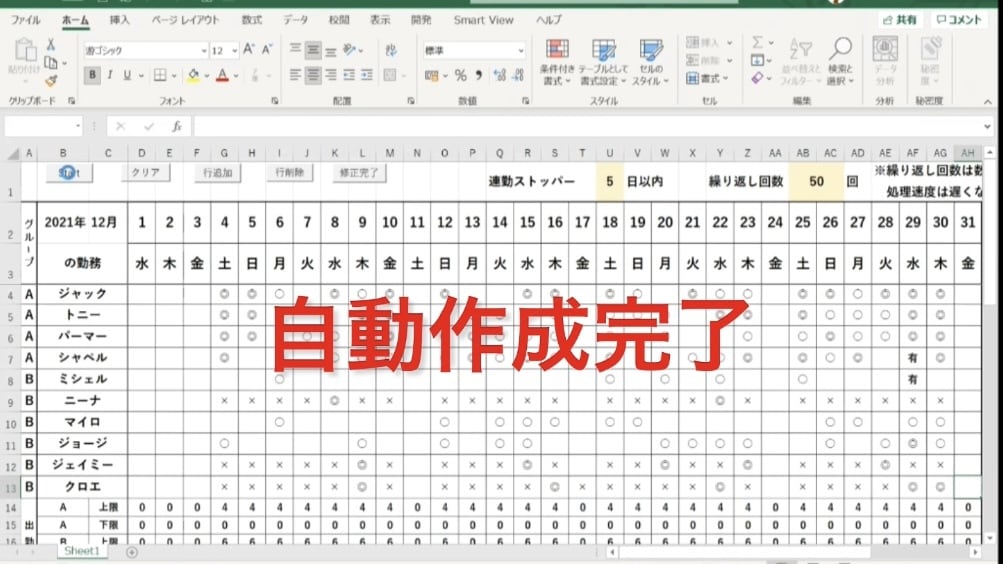Open Conditional Formatting menu
This screenshot has height=564, width=1003.
[557, 62]
